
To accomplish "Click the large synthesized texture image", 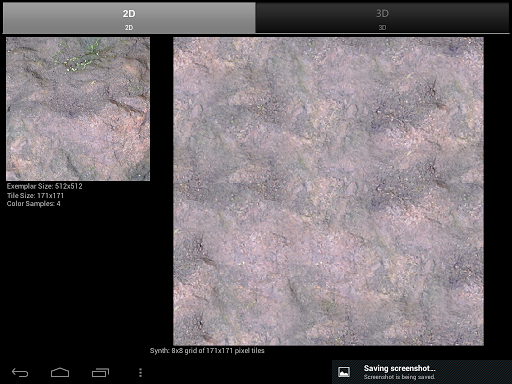I will click(x=328, y=191).
